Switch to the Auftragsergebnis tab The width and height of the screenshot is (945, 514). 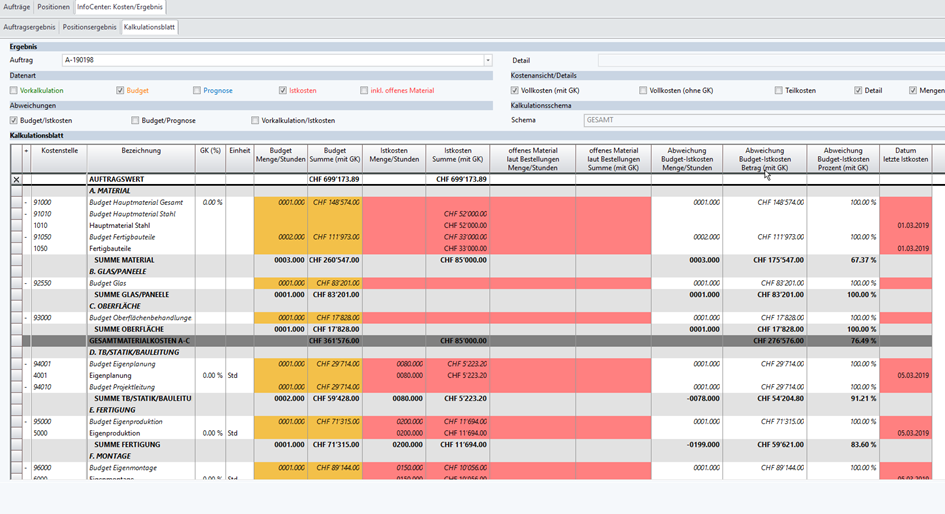(x=30, y=27)
